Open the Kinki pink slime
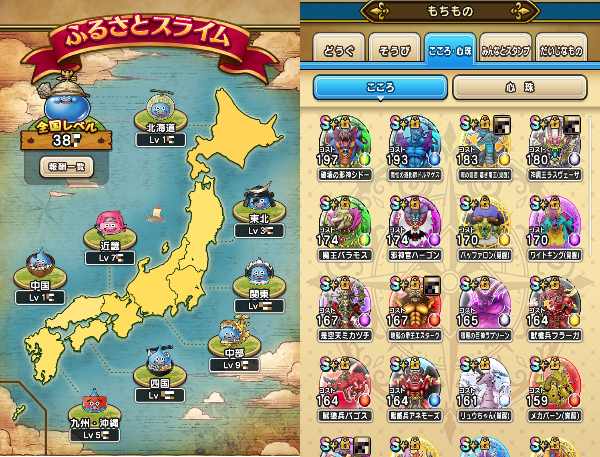 tap(110, 225)
